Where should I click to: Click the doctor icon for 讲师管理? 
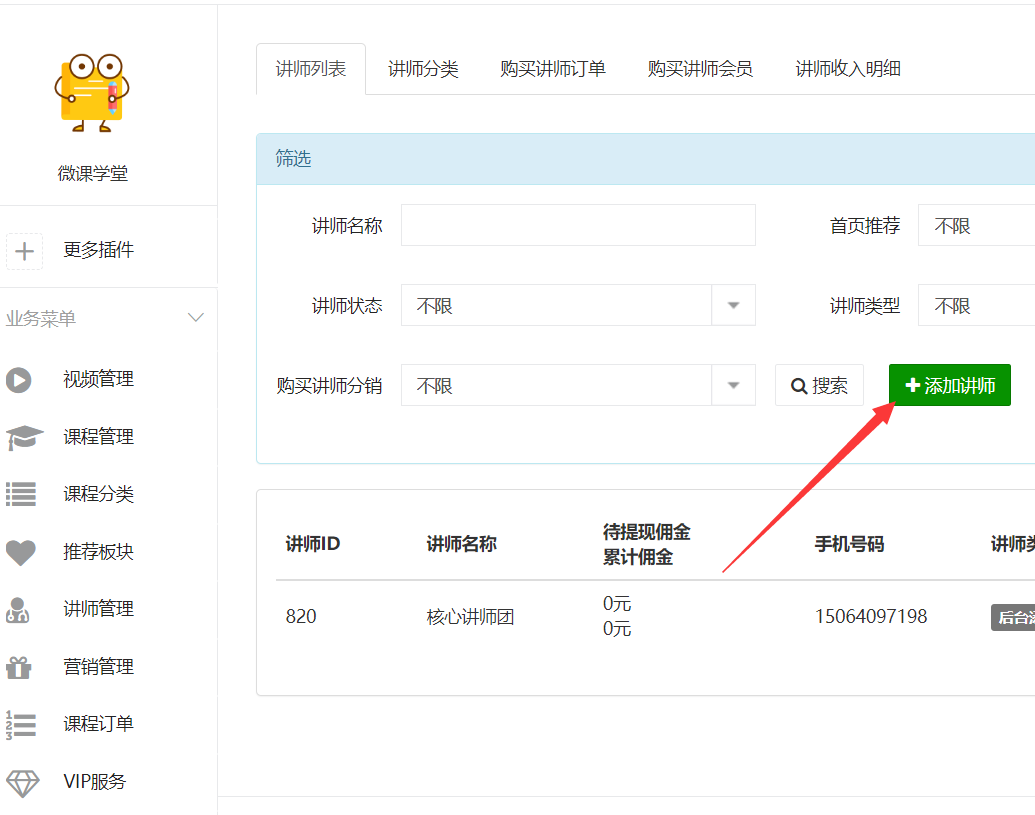[18, 610]
